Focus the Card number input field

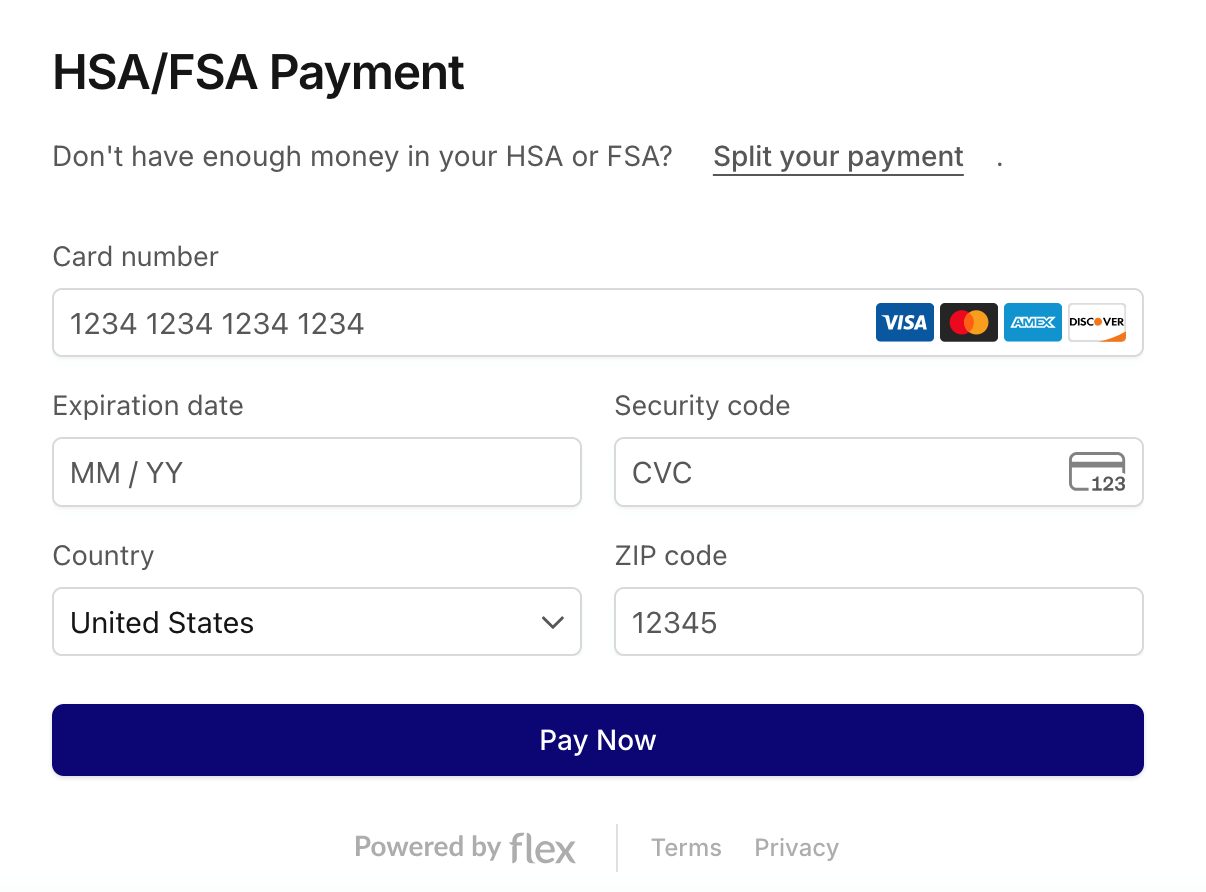click(450, 323)
